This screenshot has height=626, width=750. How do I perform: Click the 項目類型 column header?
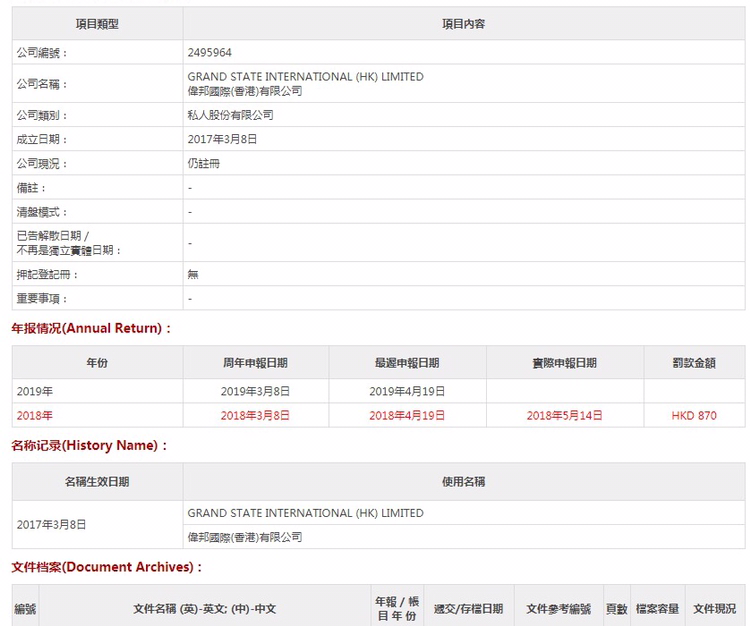pyautogui.click(x=97, y=24)
